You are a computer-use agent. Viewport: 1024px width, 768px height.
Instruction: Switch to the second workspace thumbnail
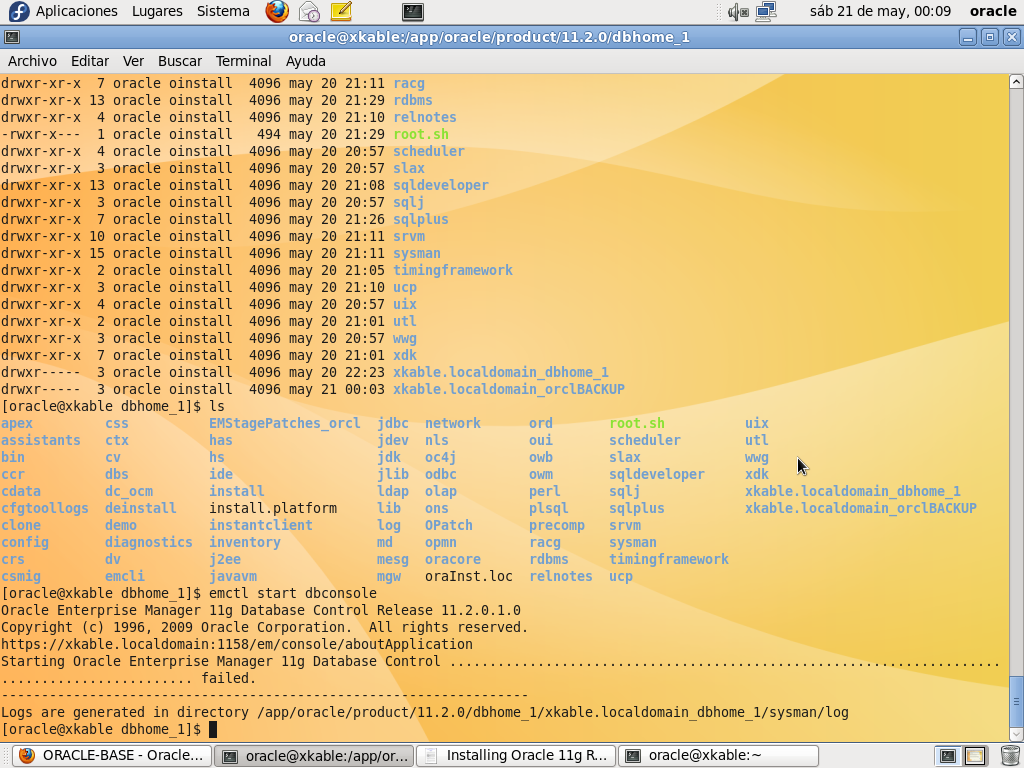[974, 756]
